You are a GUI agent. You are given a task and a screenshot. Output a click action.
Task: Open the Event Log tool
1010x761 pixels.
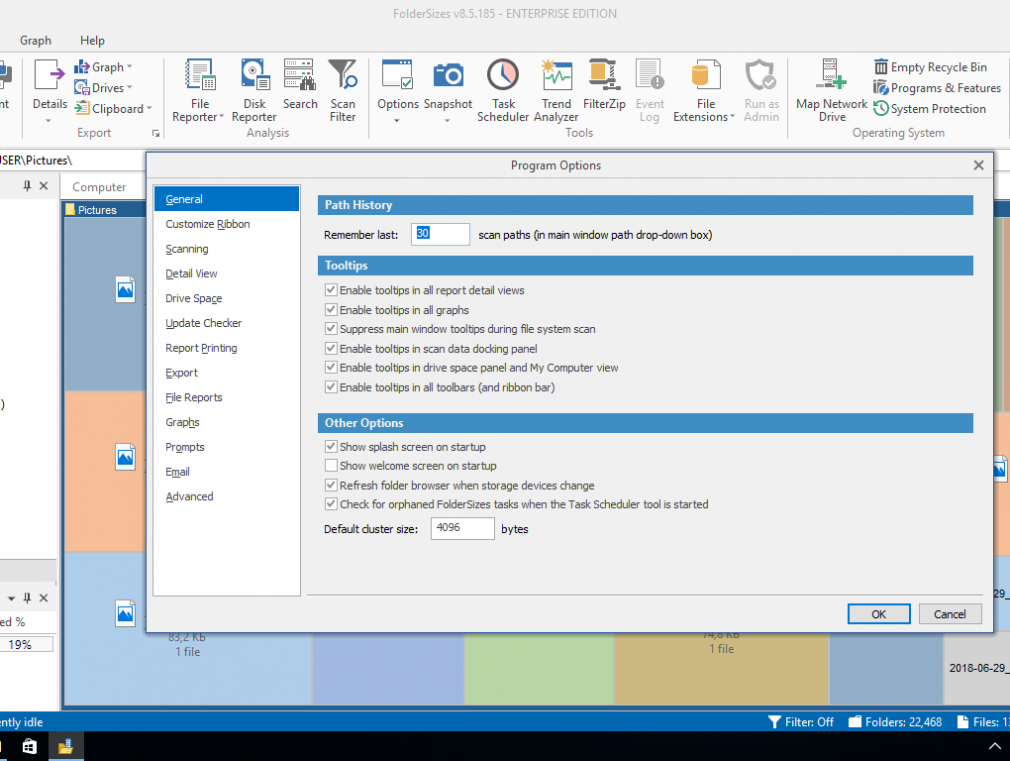pyautogui.click(x=649, y=91)
